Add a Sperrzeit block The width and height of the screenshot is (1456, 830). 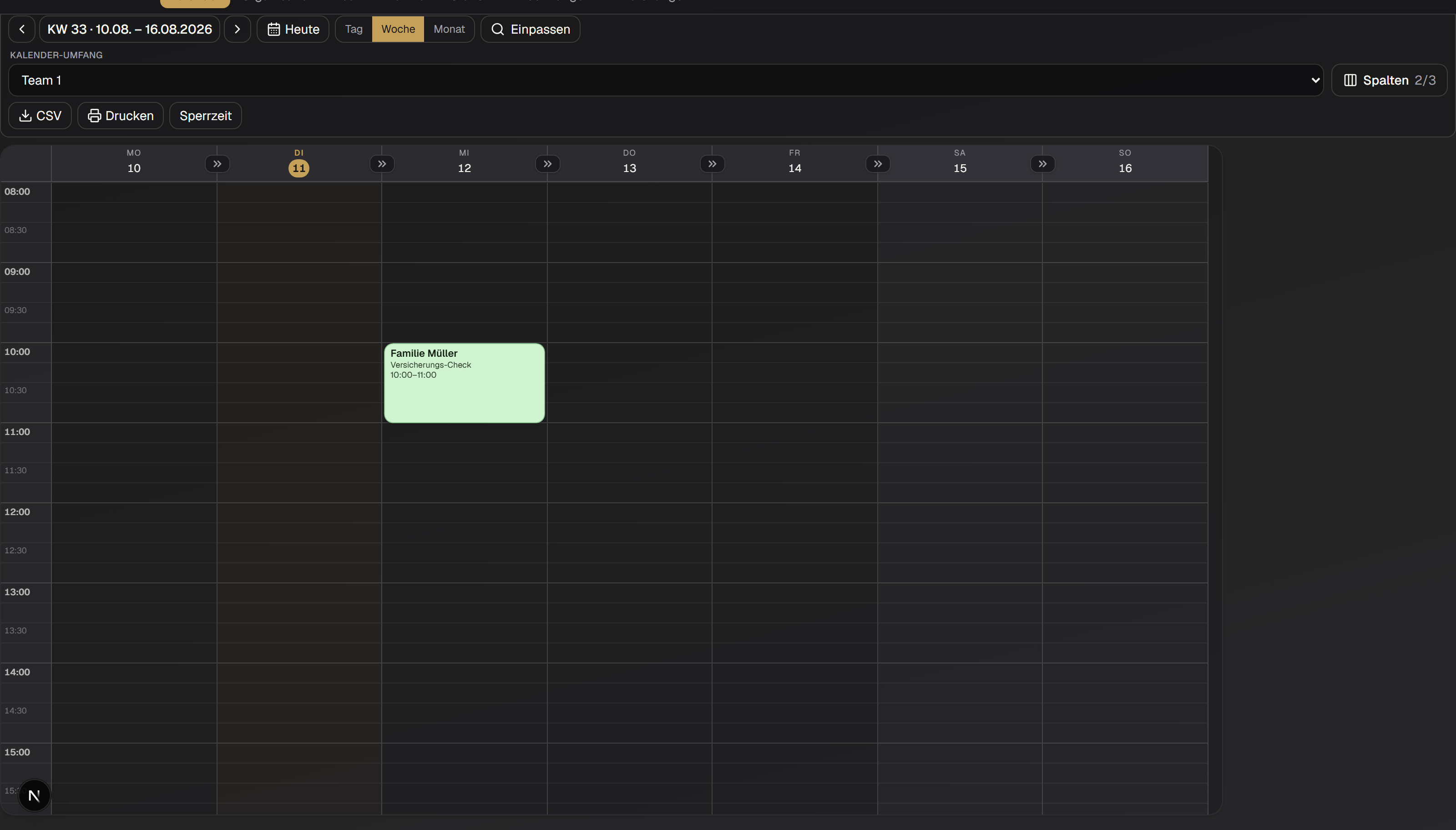pos(206,116)
